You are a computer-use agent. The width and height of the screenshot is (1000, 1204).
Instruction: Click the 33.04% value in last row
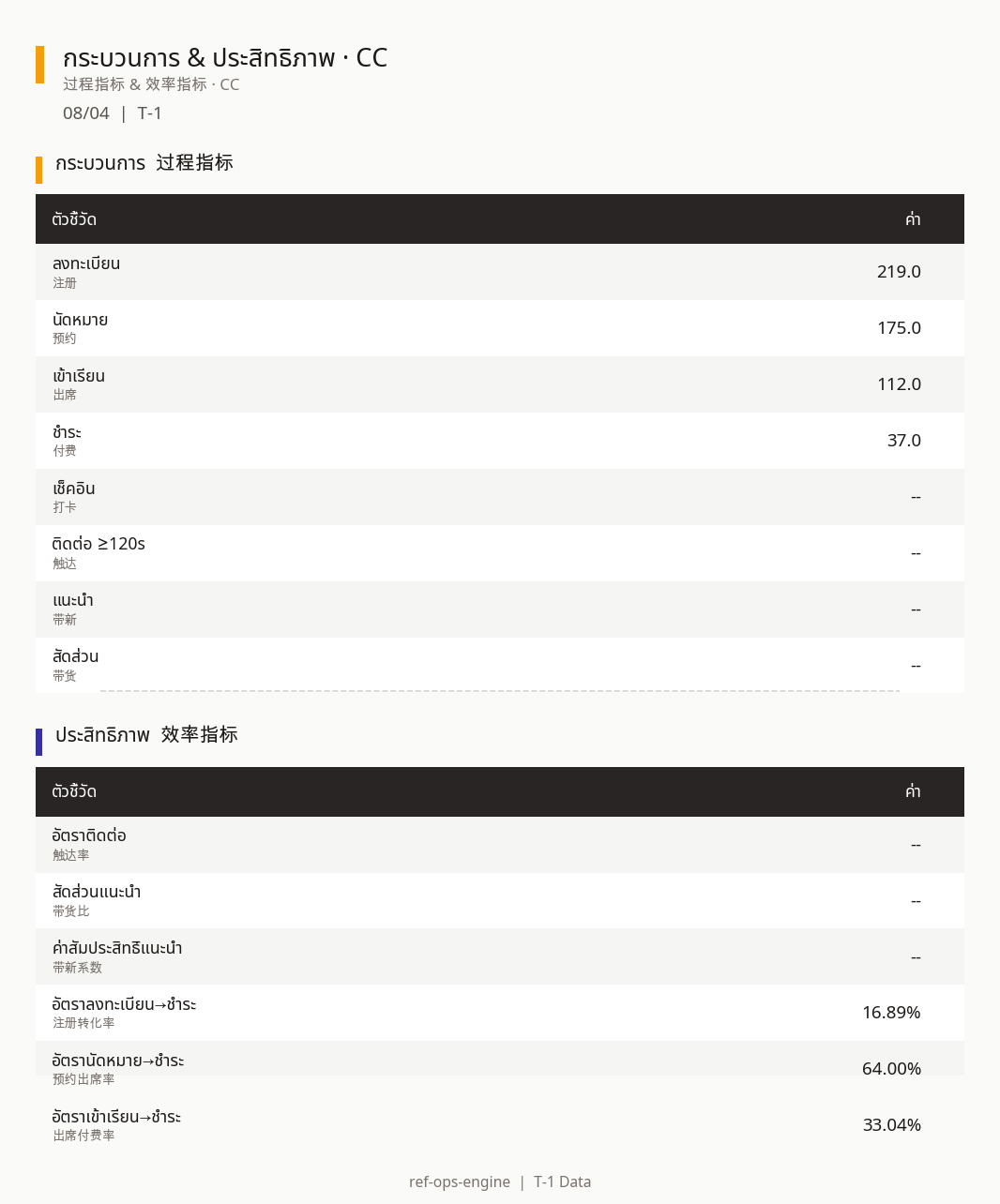click(892, 1125)
